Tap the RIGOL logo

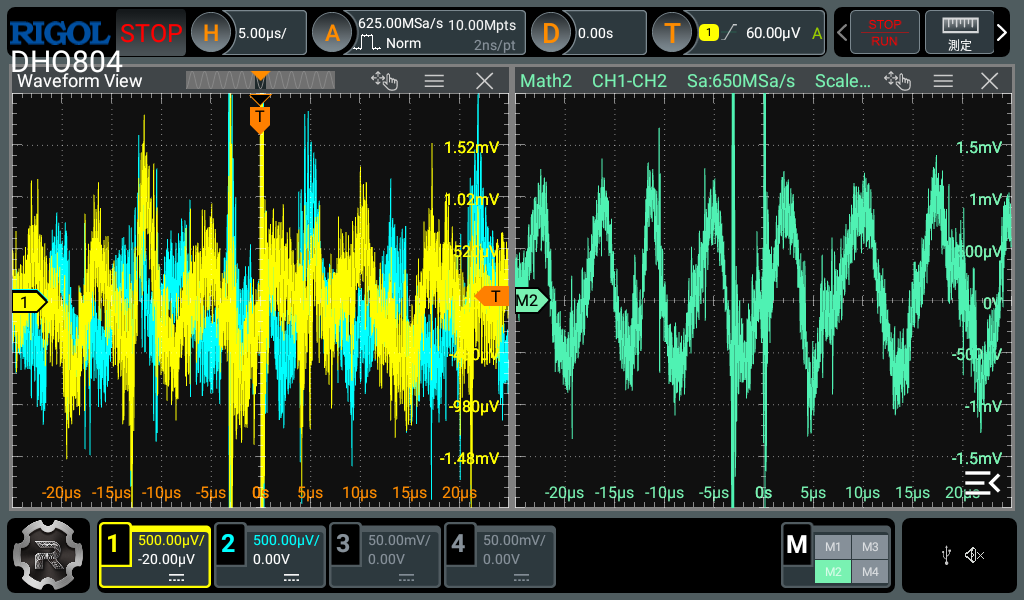[x=59, y=33]
